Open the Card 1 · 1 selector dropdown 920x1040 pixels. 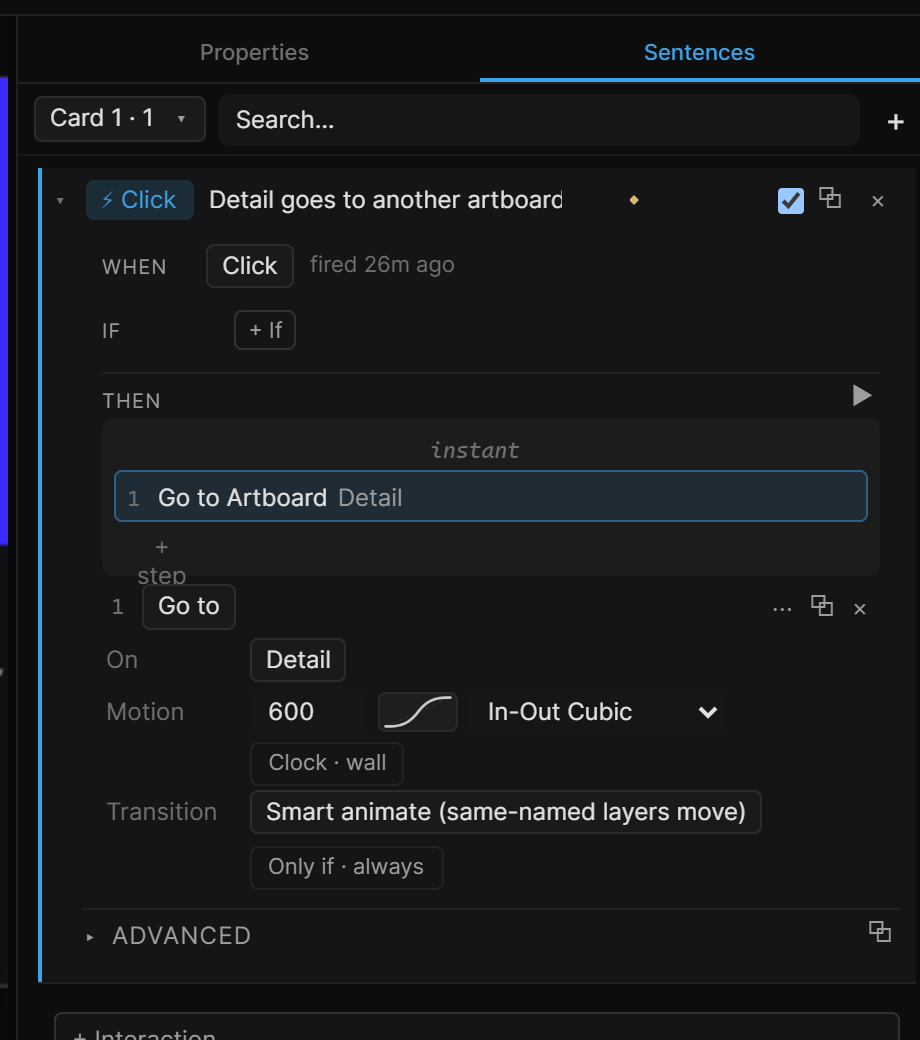[120, 119]
